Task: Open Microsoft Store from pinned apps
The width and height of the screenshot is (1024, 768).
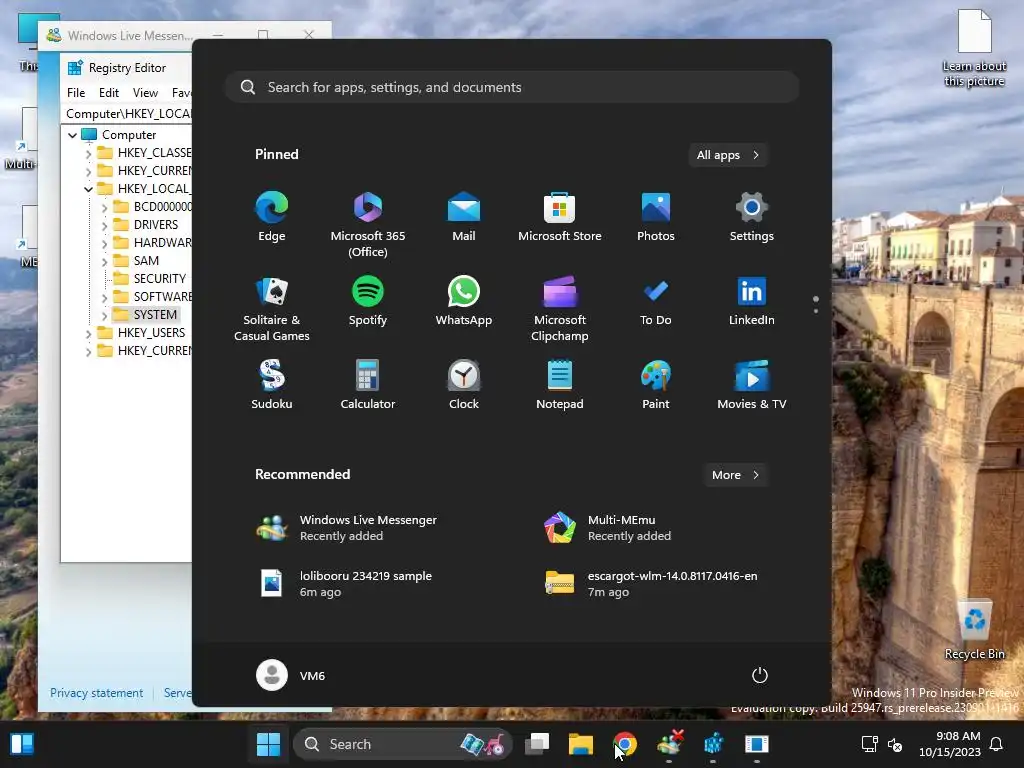Action: (560, 217)
